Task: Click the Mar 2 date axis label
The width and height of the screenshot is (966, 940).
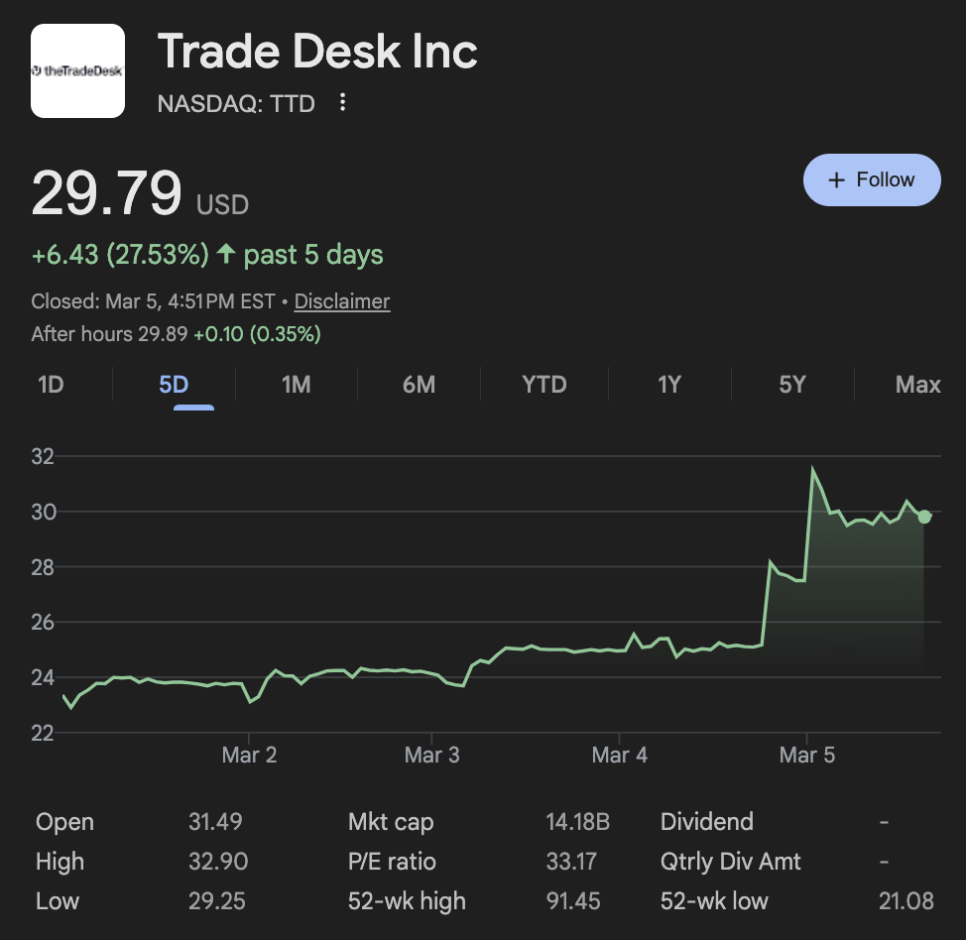Action: 249,755
